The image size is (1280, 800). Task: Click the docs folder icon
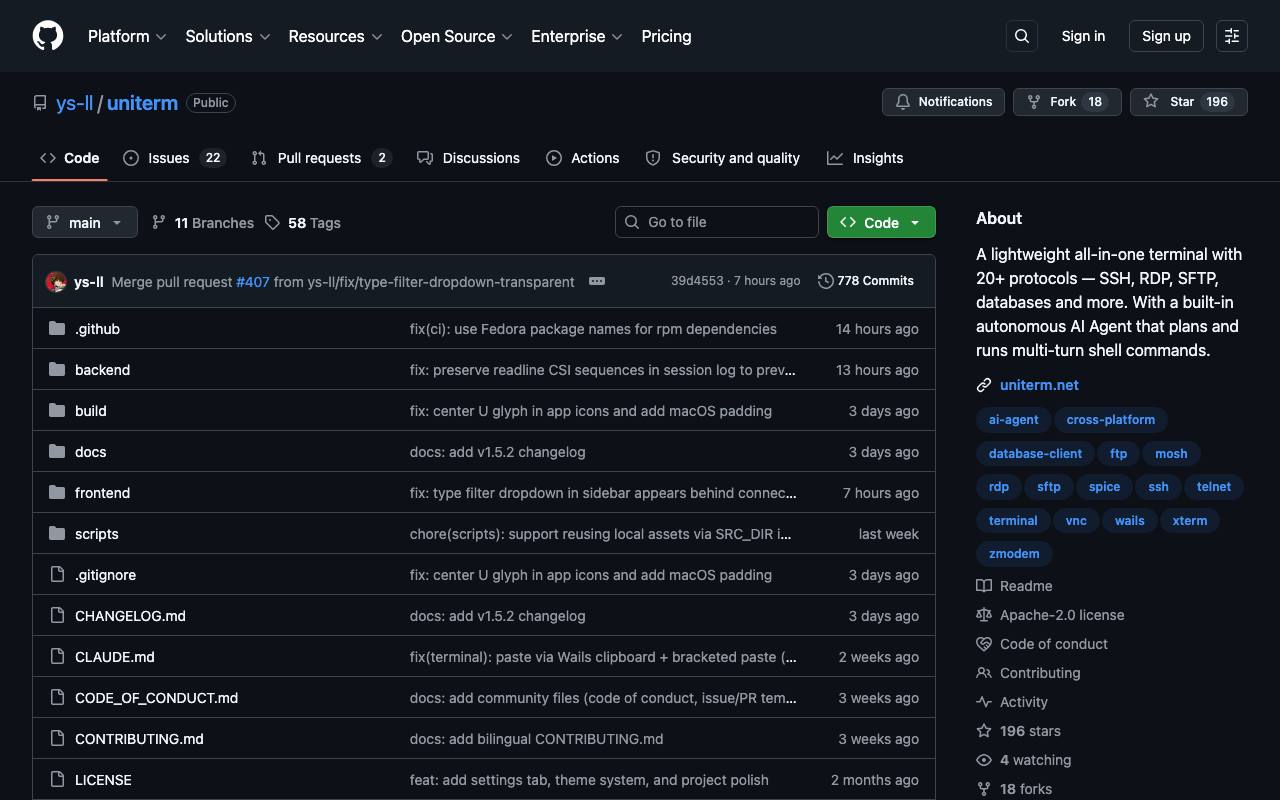(57, 452)
